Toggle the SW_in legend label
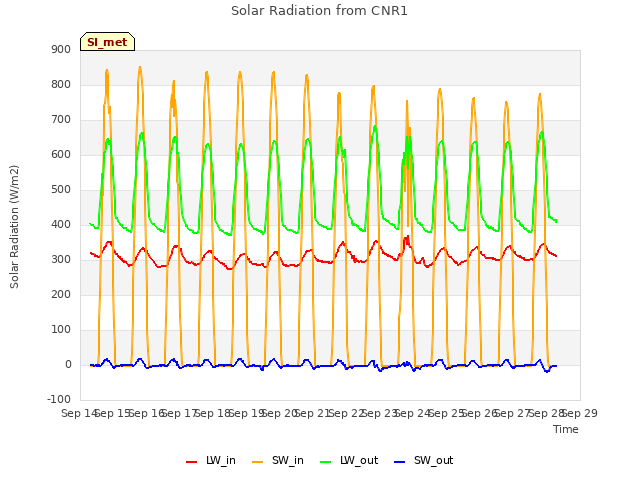640x480 pixels. [288, 460]
